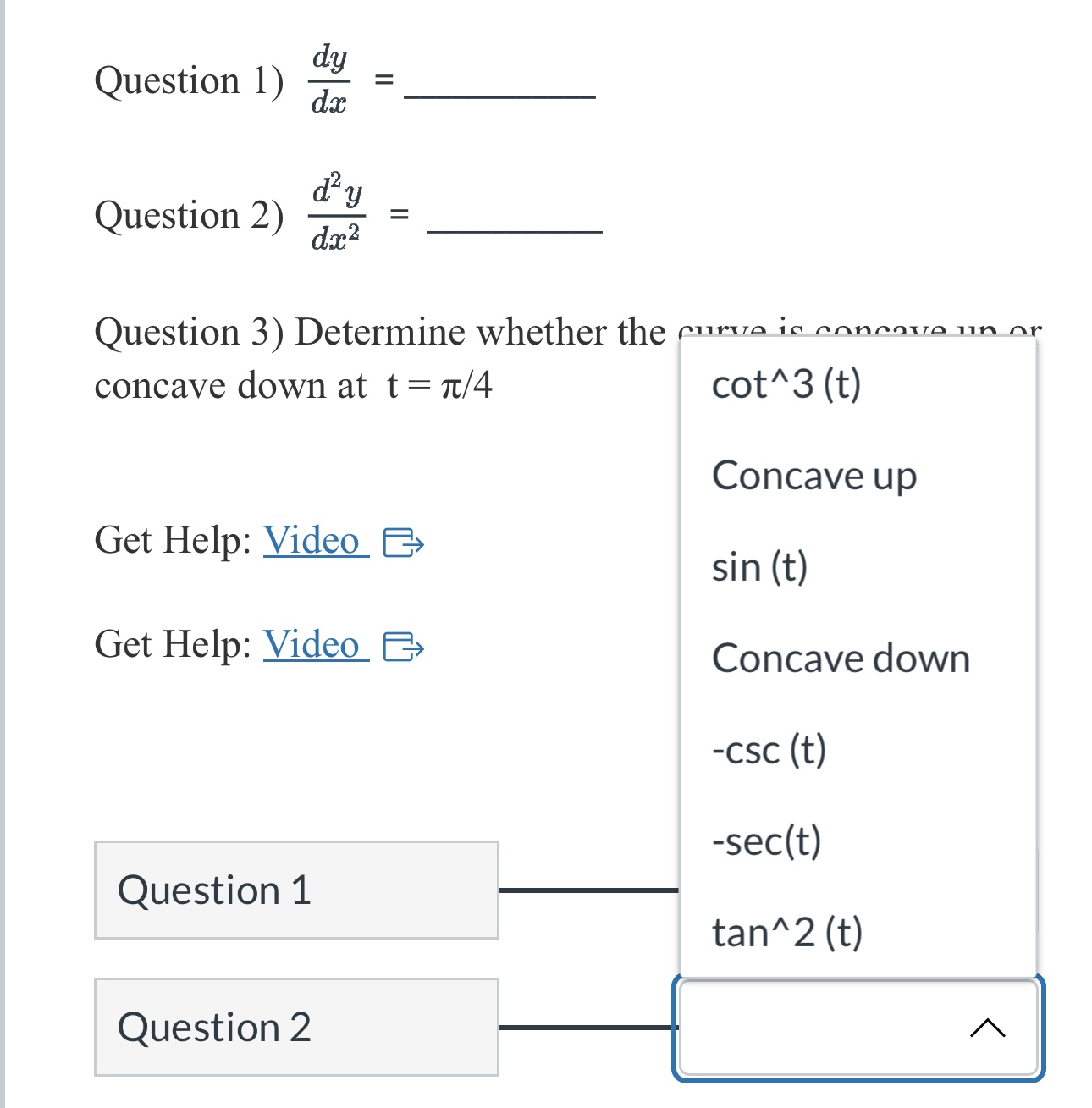Select the -sec(t) option
The height and width of the screenshot is (1108, 1092).
pos(766,841)
